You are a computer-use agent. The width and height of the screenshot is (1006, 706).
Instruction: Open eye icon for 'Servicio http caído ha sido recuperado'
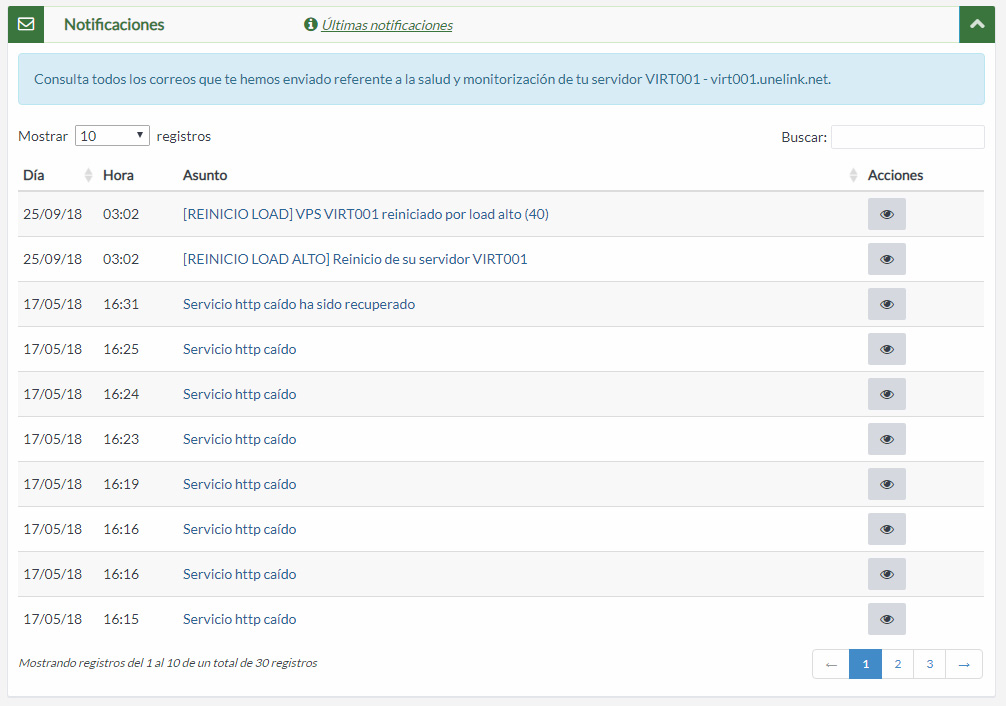click(886, 303)
